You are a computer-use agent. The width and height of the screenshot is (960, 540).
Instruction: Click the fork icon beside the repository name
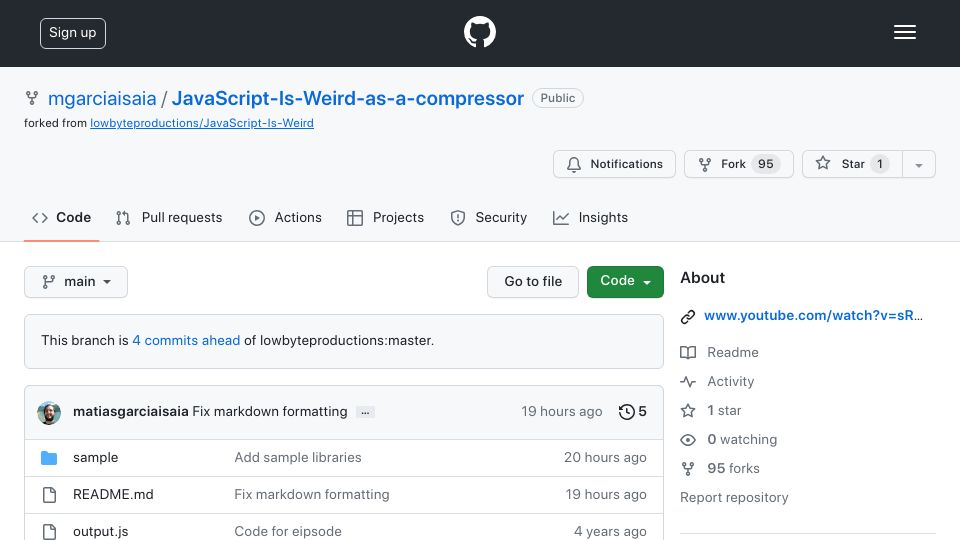click(x=32, y=98)
